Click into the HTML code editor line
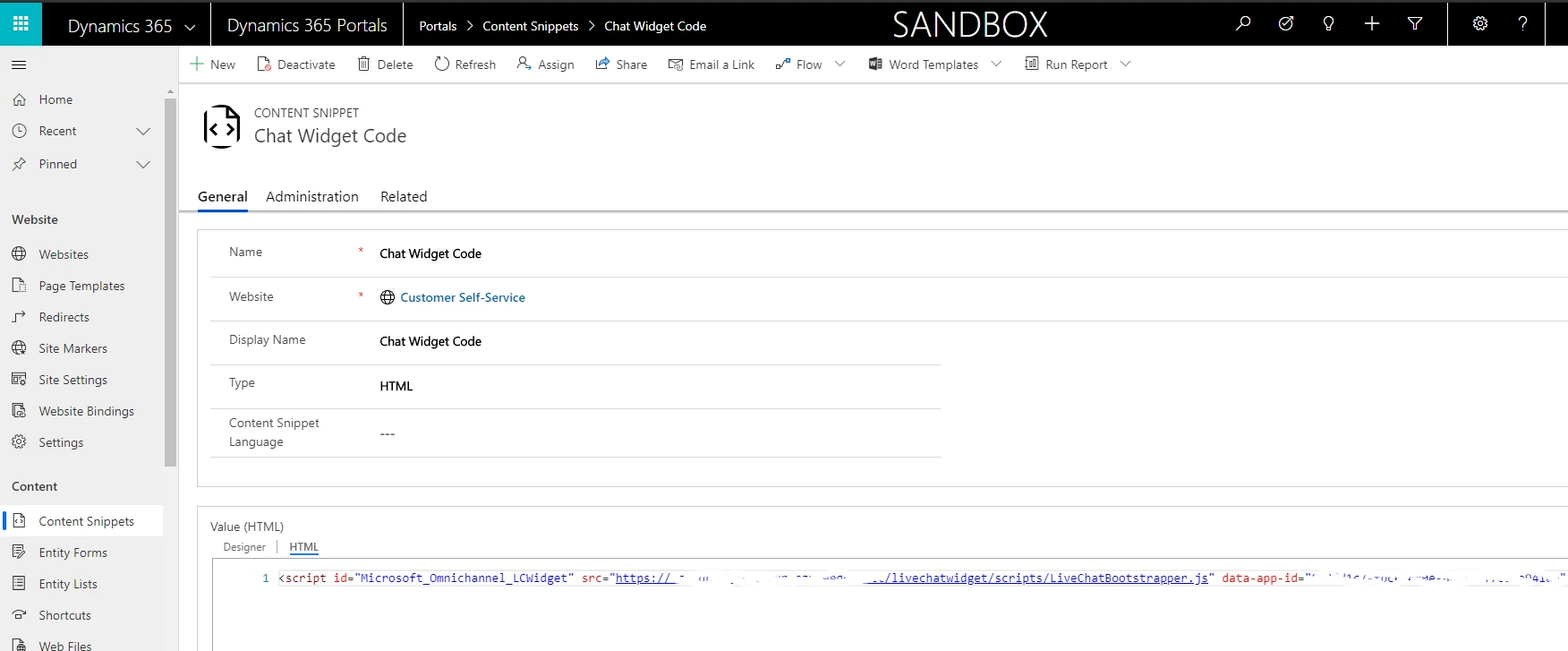Image resolution: width=1568 pixels, height=651 pixels. tap(922, 578)
